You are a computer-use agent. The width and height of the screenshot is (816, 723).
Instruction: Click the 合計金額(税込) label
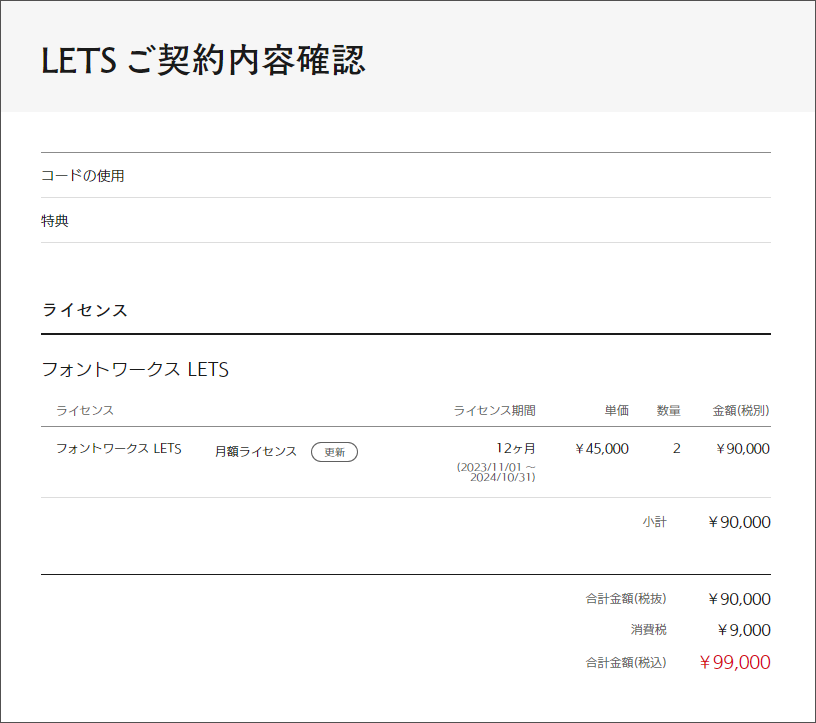pos(626,662)
